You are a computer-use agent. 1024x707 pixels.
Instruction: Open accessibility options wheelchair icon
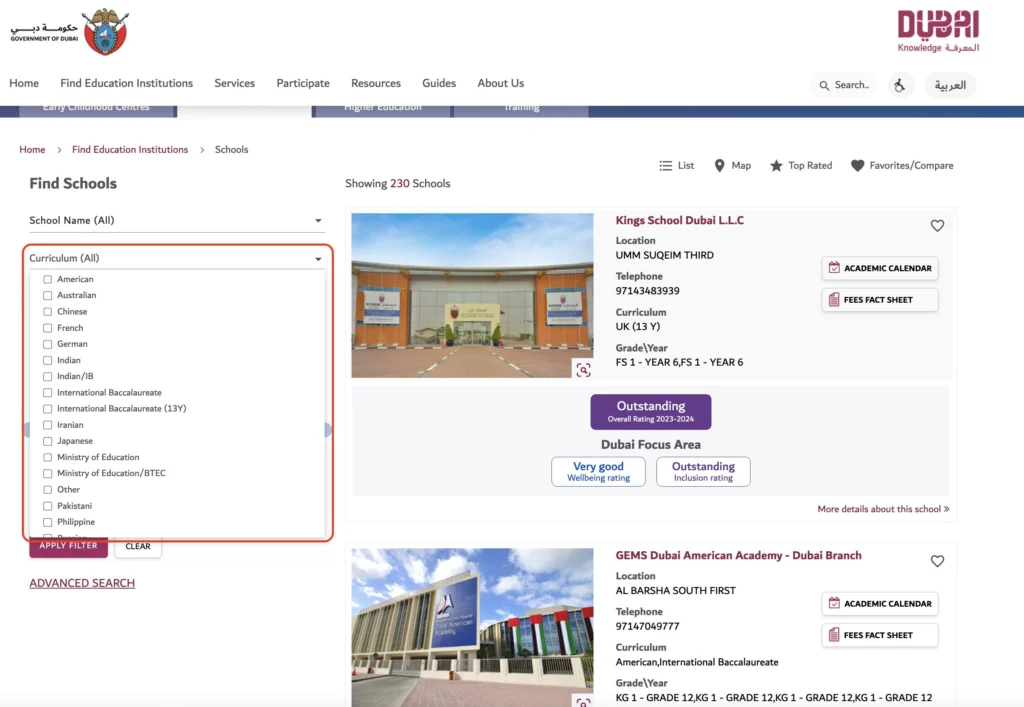coord(900,85)
